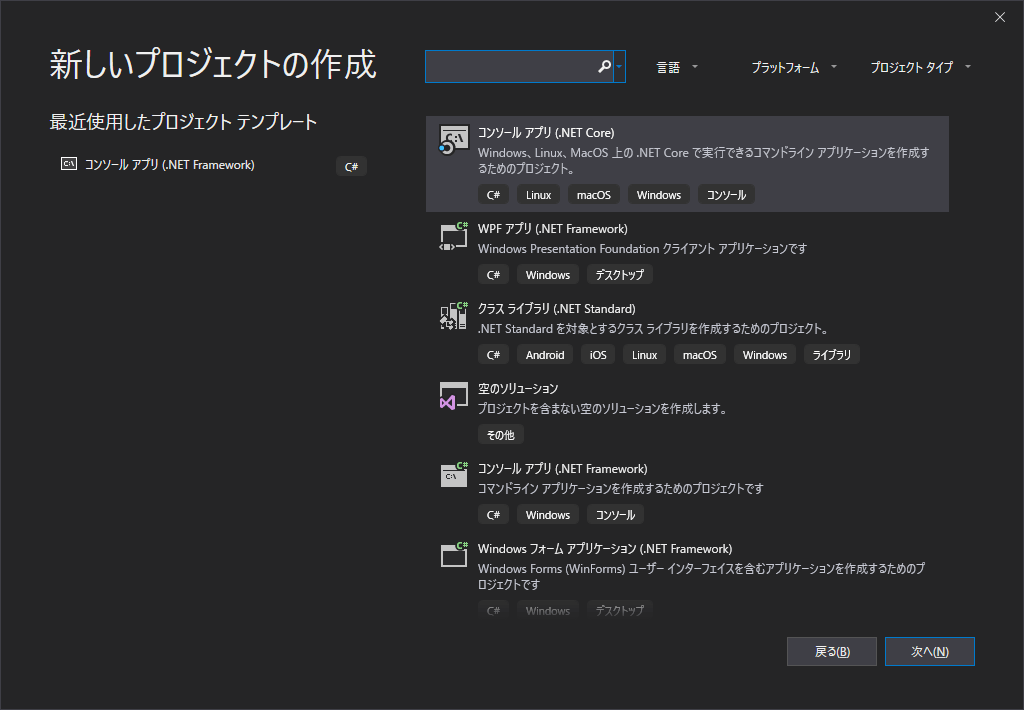
Task: Click the WPF アプリ (.NET Framework) template icon
Action: tap(454, 236)
